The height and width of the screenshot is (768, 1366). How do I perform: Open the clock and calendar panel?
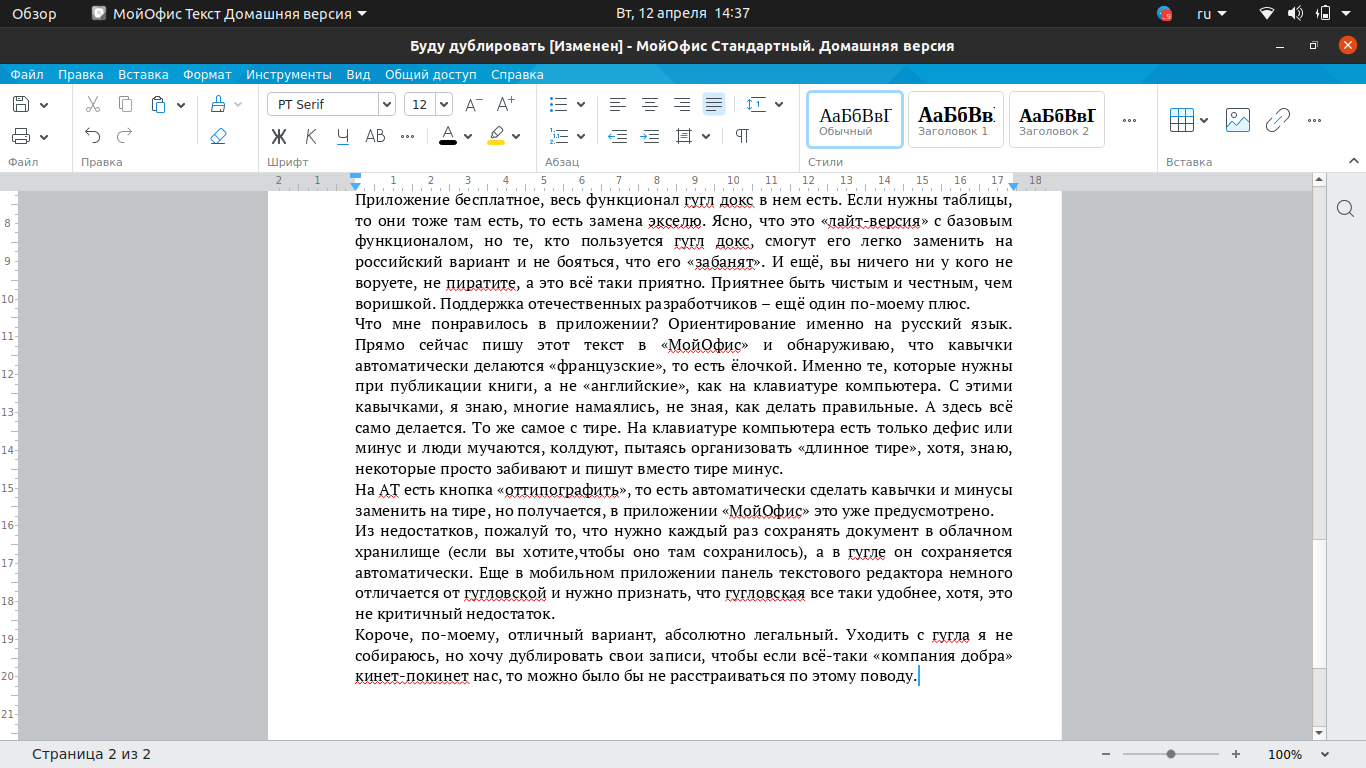coord(683,13)
